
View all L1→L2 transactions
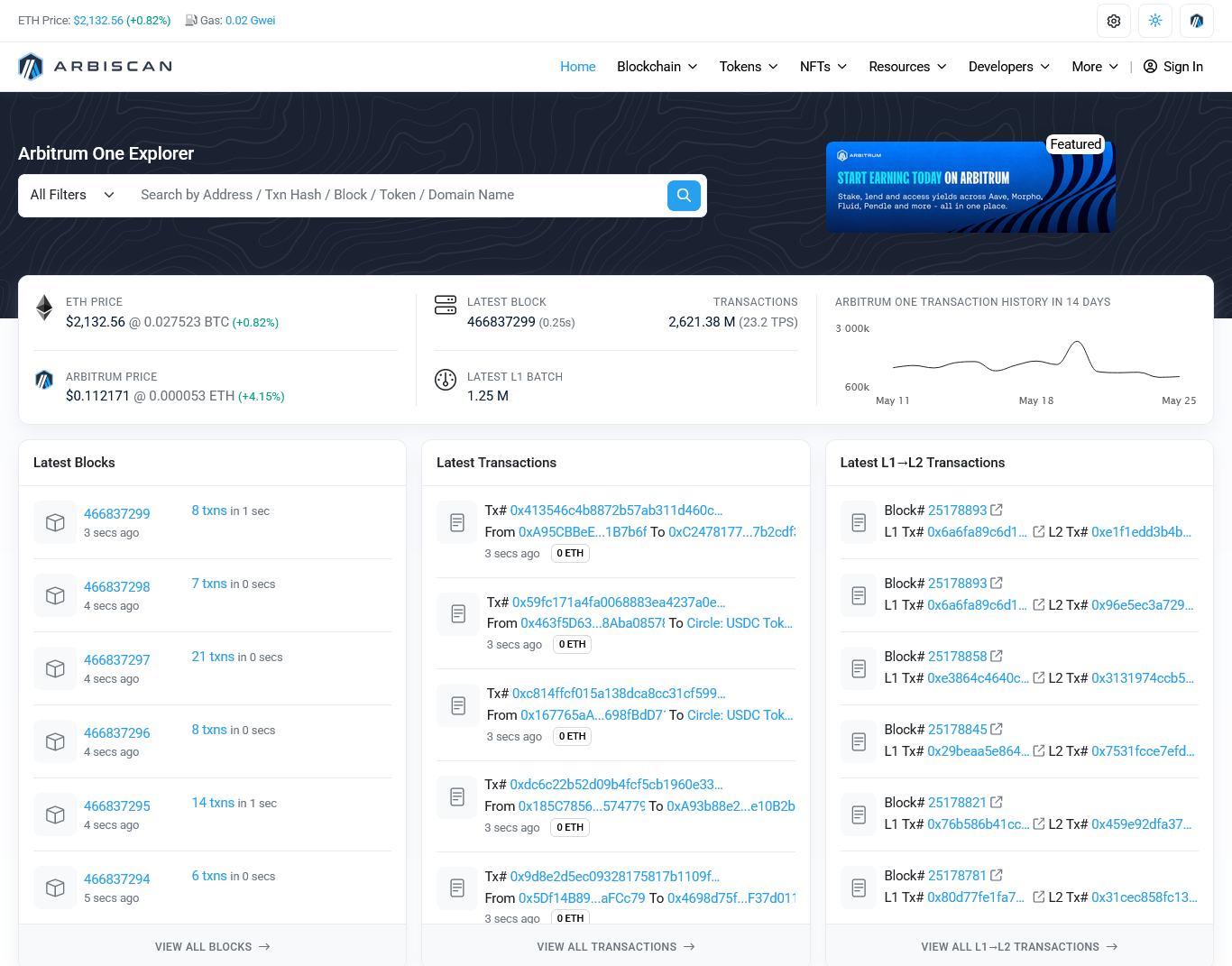1019,947
